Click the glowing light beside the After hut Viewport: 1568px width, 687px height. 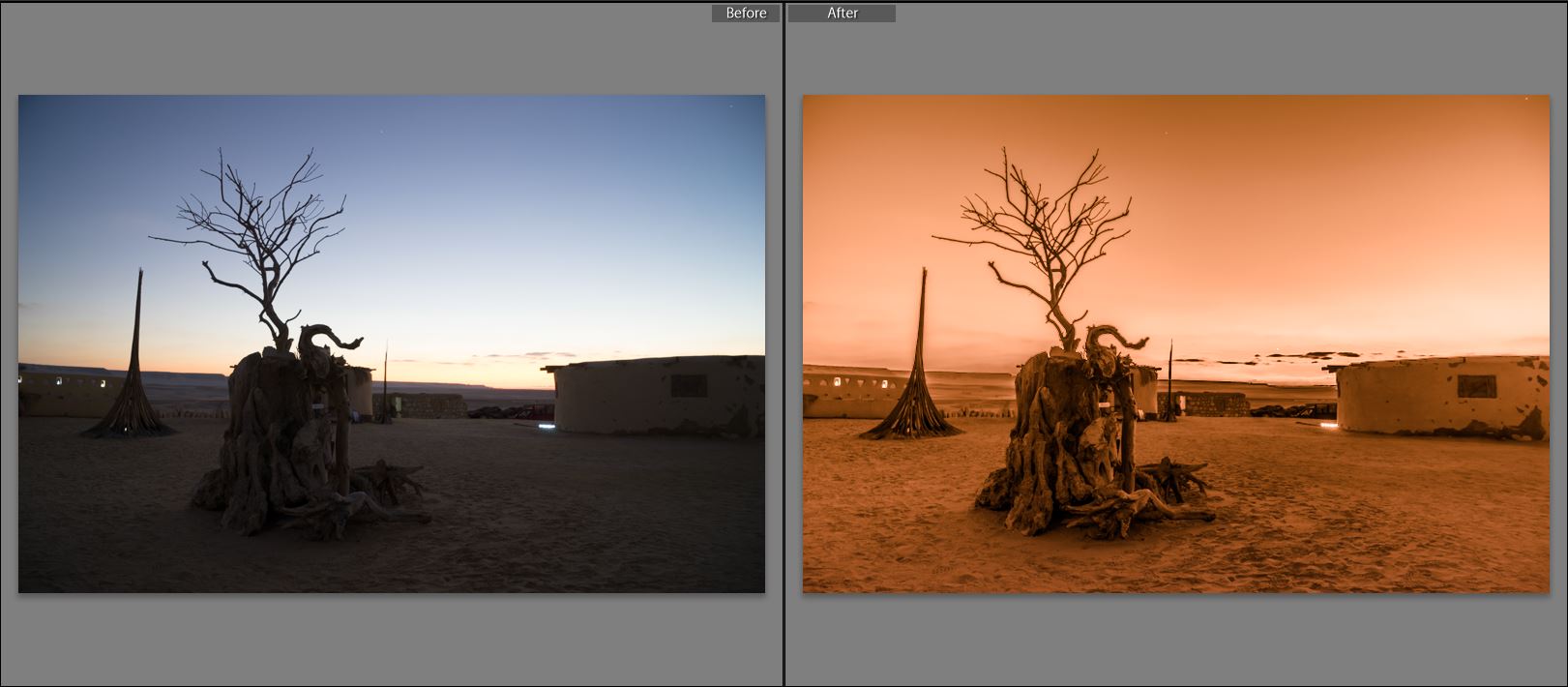coord(1329,425)
